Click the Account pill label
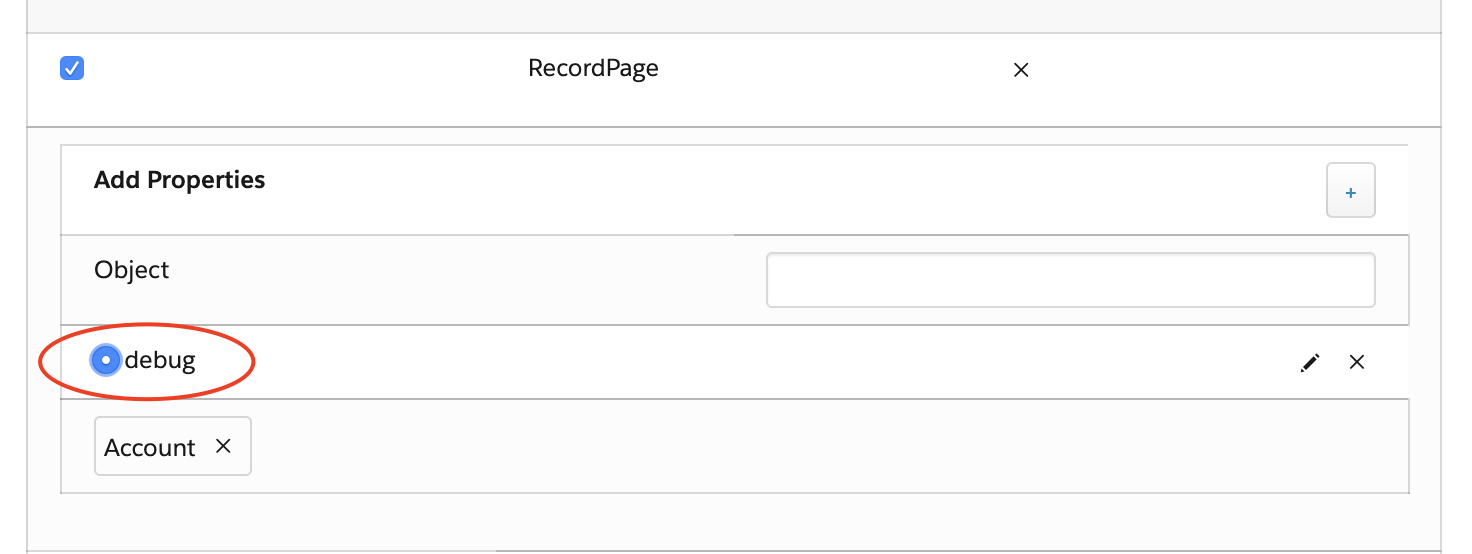Viewport: 1472px width, 554px height. pyautogui.click(x=150, y=447)
